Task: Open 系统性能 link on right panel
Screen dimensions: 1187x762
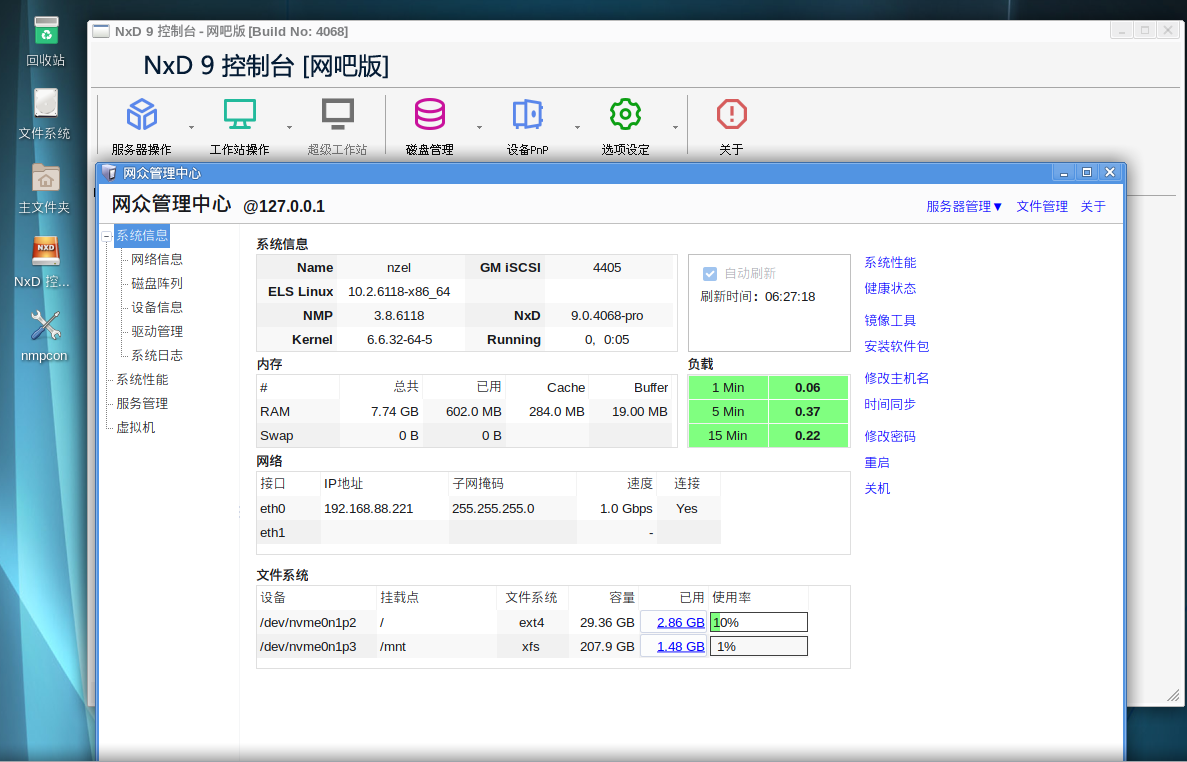Action: (890, 263)
